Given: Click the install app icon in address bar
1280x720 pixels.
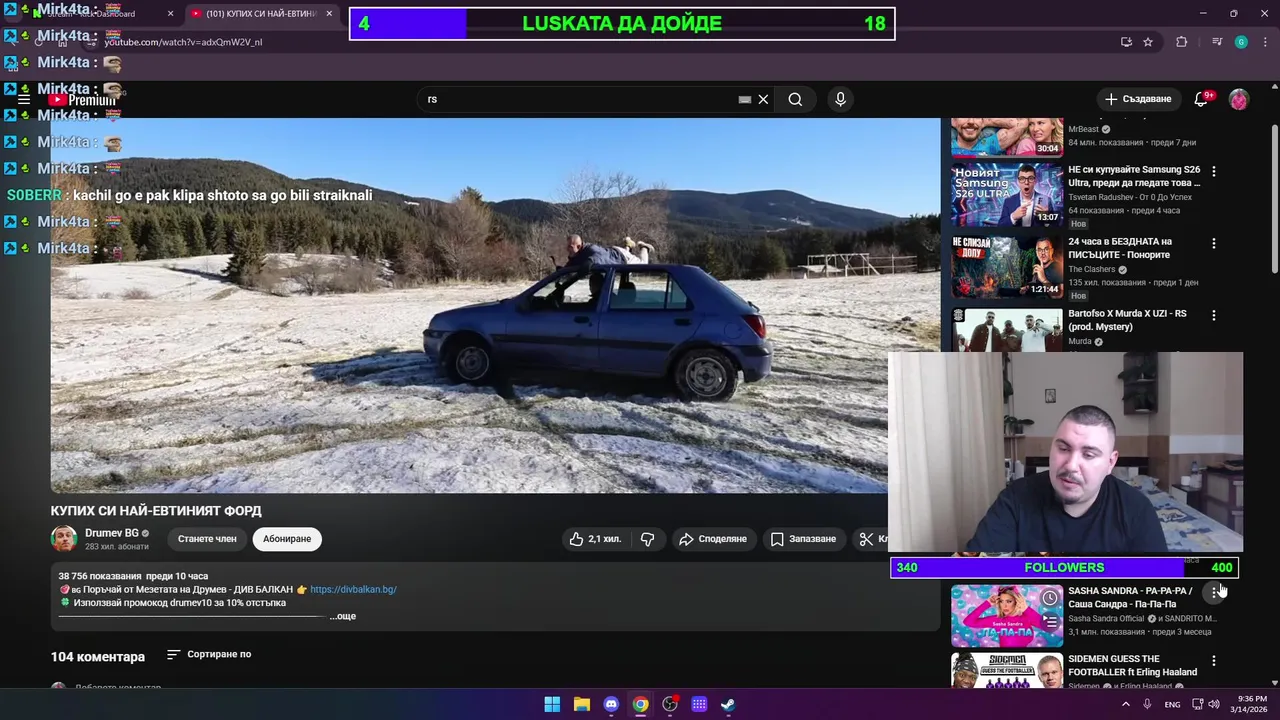Looking at the screenshot, I should click(x=1126, y=42).
